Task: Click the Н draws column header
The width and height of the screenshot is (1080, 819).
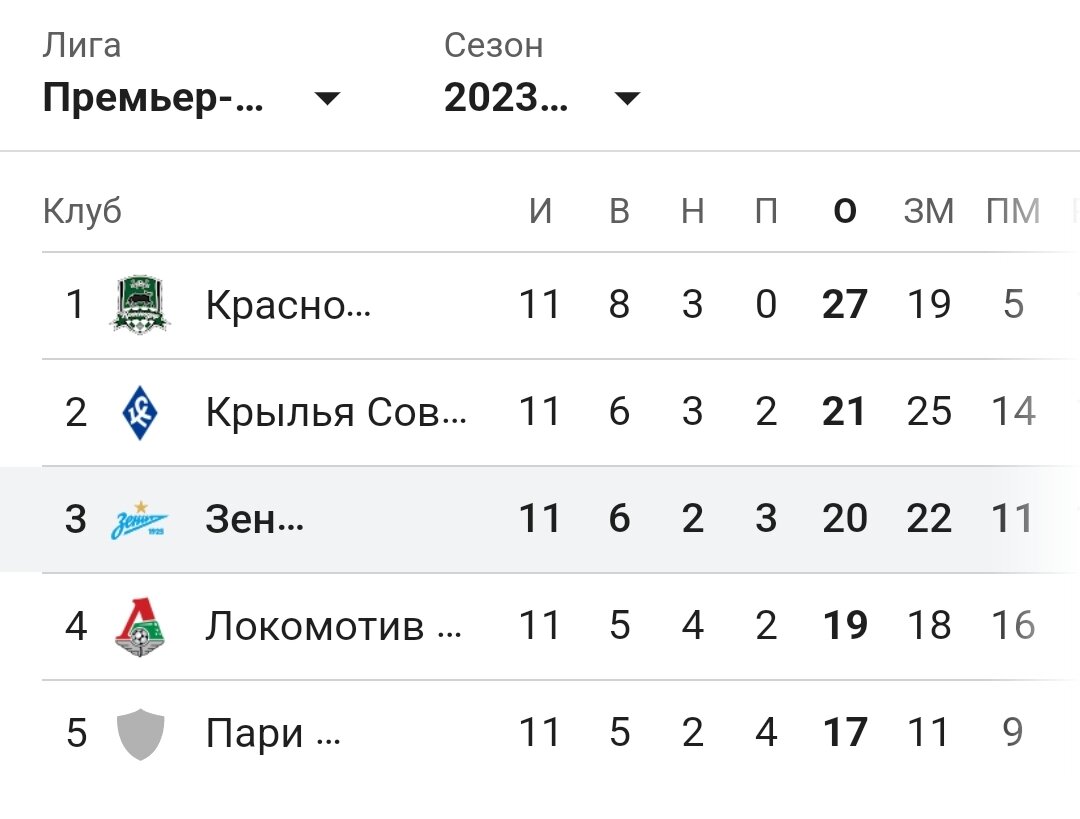Action: [693, 211]
